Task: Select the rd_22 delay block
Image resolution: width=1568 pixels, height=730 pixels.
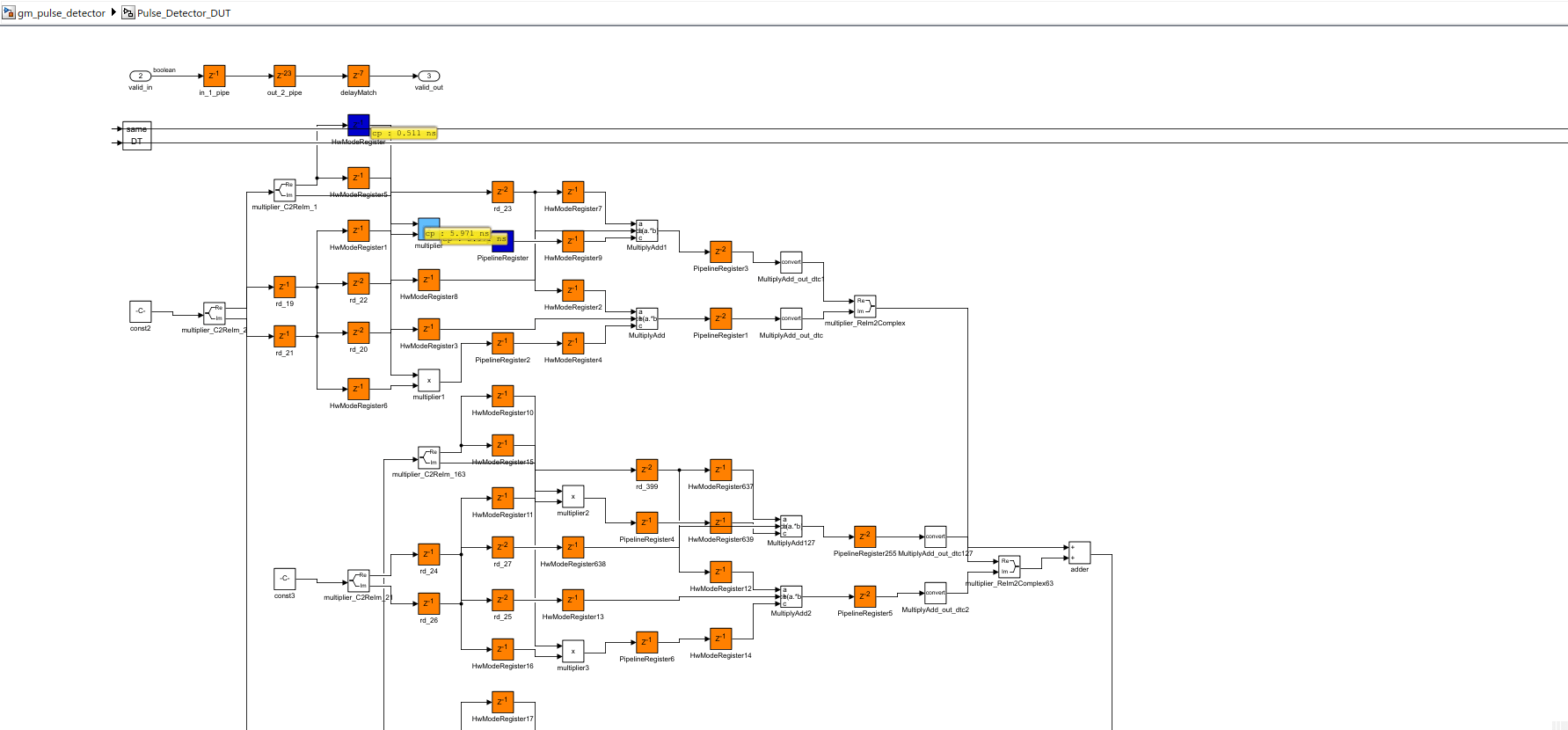Action: [359, 283]
